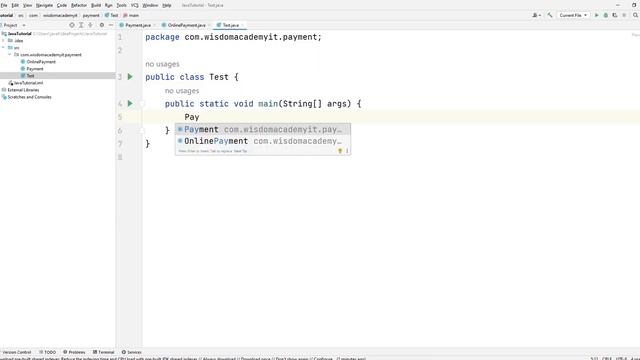
Task: Select opened file locate target icon
Action: click(x=72, y=25)
